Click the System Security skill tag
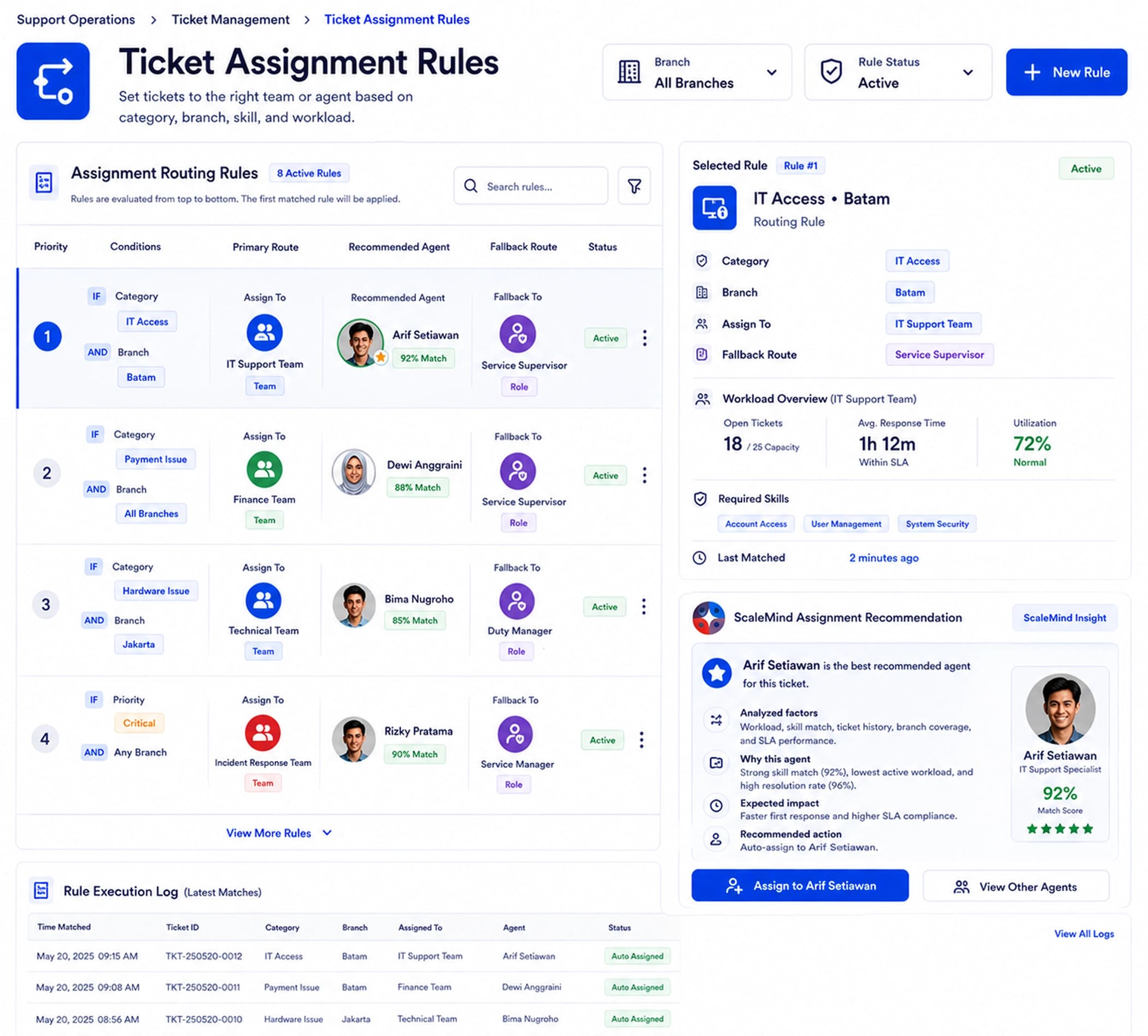 tap(937, 523)
